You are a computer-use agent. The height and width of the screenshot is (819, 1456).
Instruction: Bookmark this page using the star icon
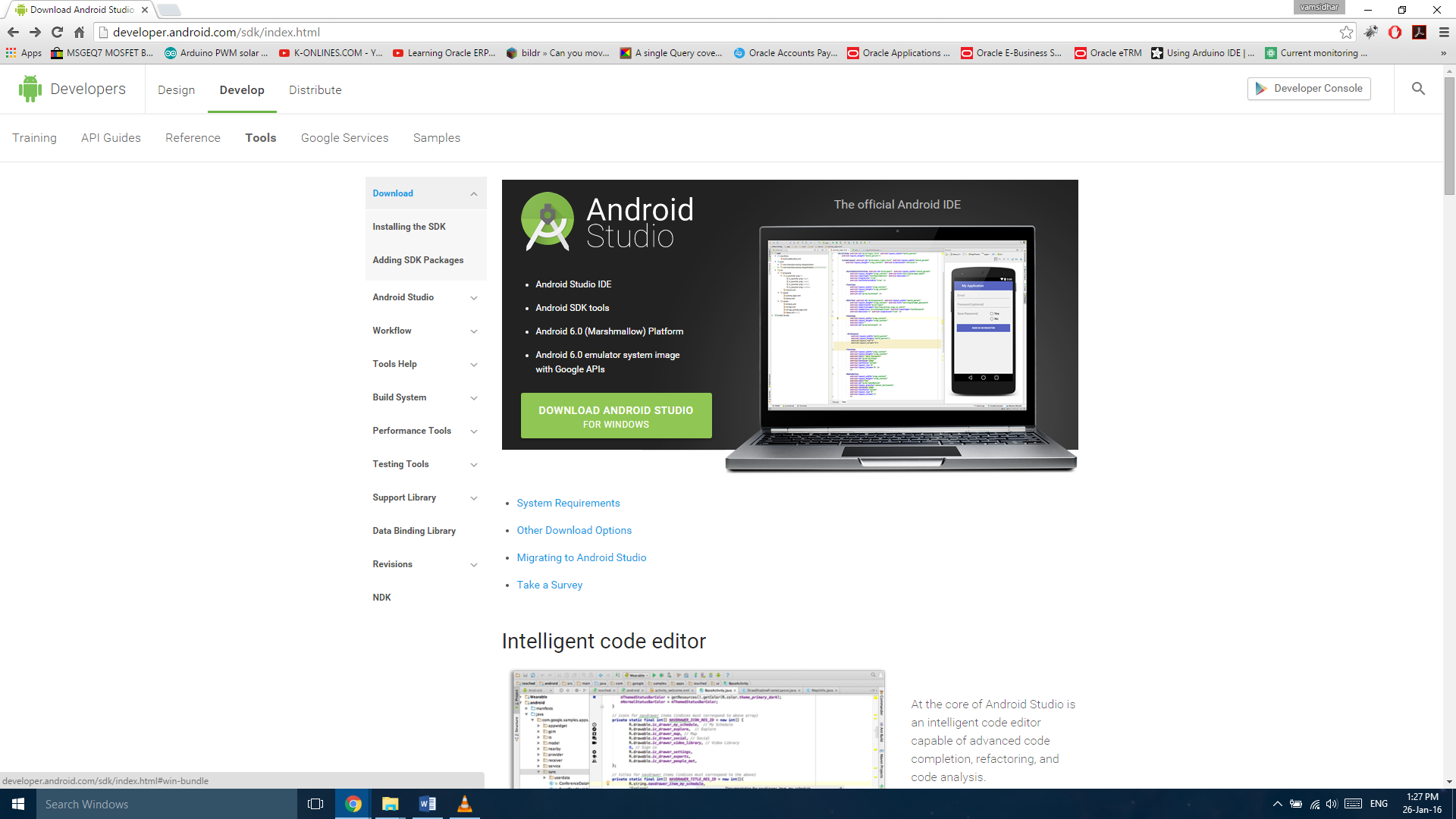pos(1347,32)
